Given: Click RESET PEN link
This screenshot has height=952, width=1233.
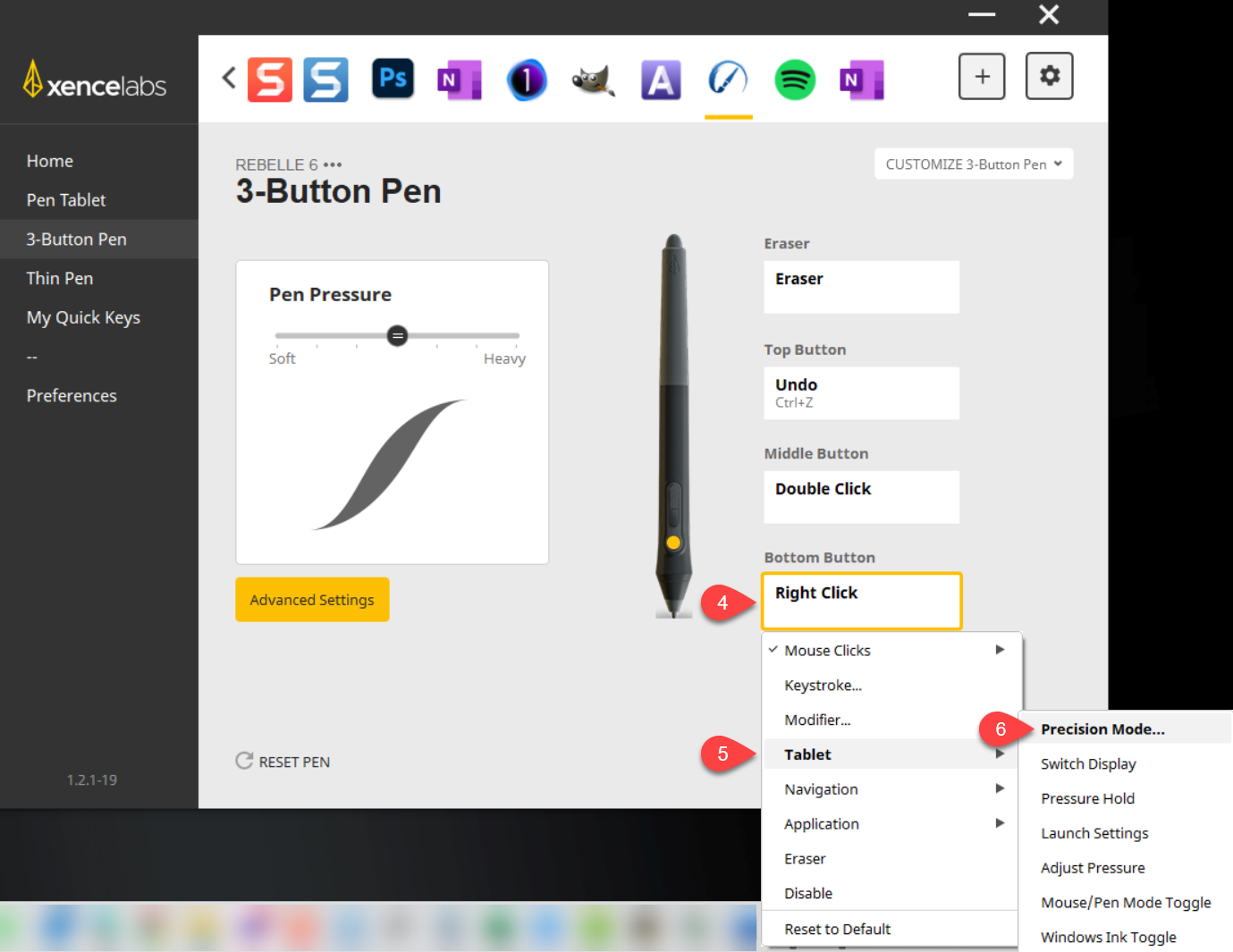Looking at the screenshot, I should [283, 762].
